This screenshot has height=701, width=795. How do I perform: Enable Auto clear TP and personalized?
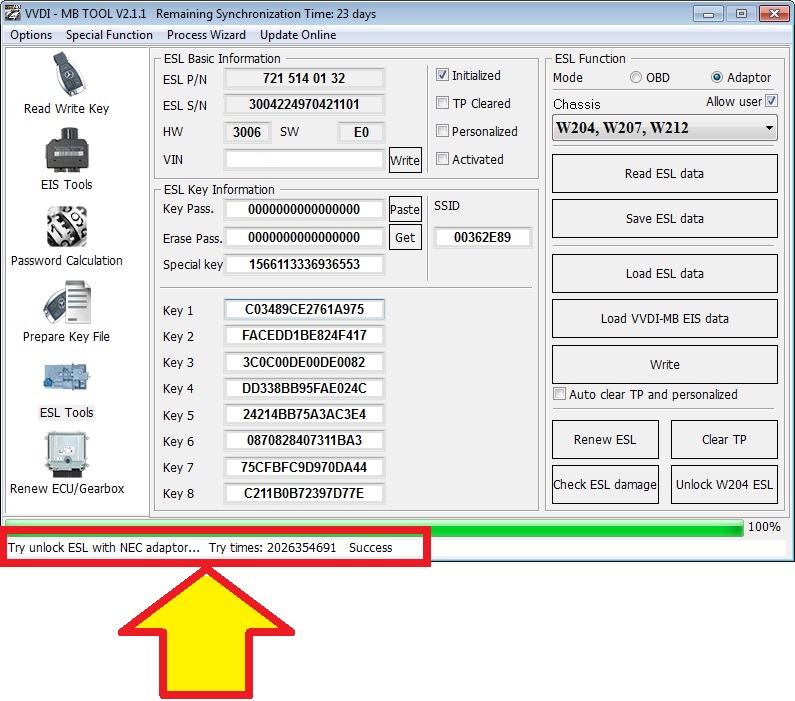[559, 394]
